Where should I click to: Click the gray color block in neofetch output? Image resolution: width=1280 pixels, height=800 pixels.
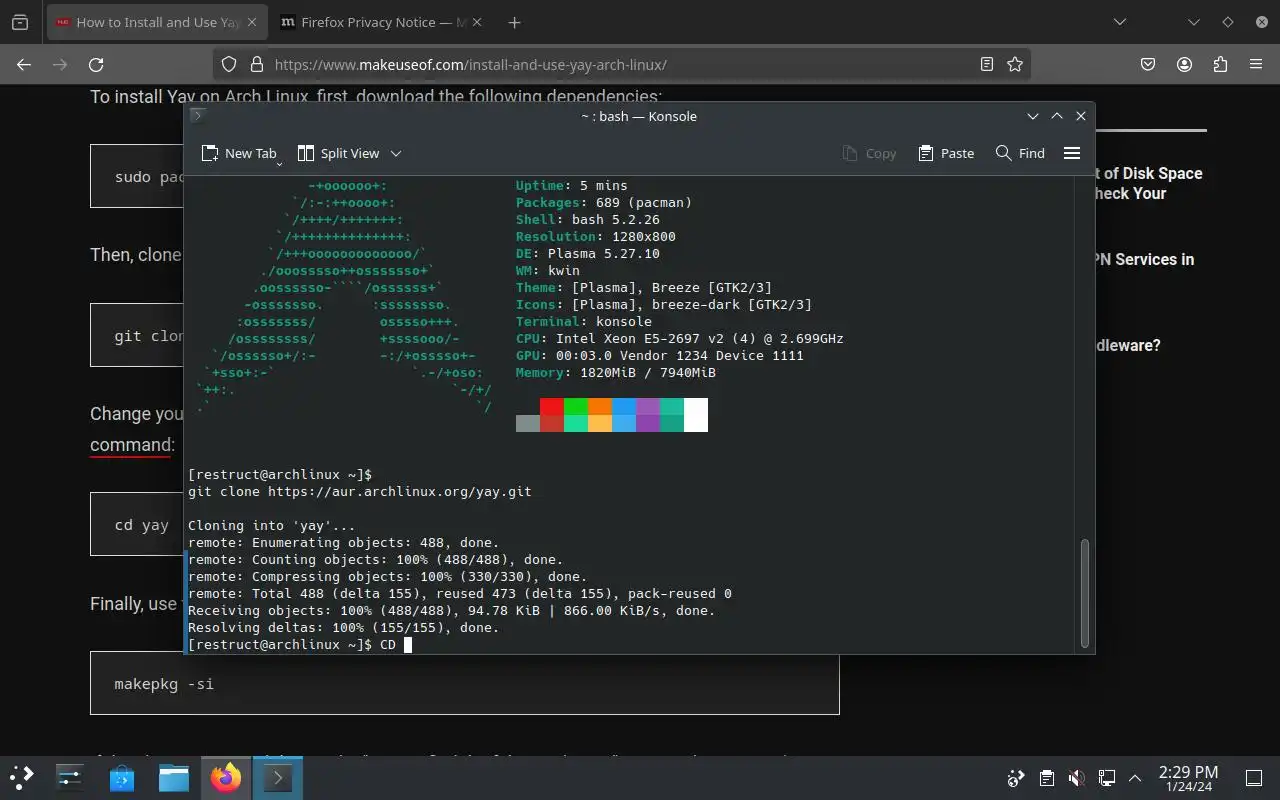click(528, 424)
